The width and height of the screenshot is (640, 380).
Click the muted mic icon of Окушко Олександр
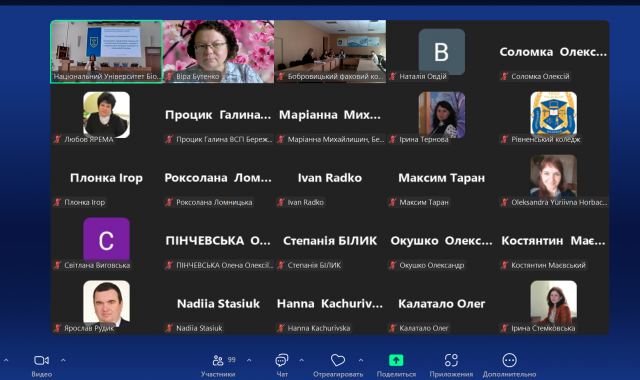tap(393, 265)
